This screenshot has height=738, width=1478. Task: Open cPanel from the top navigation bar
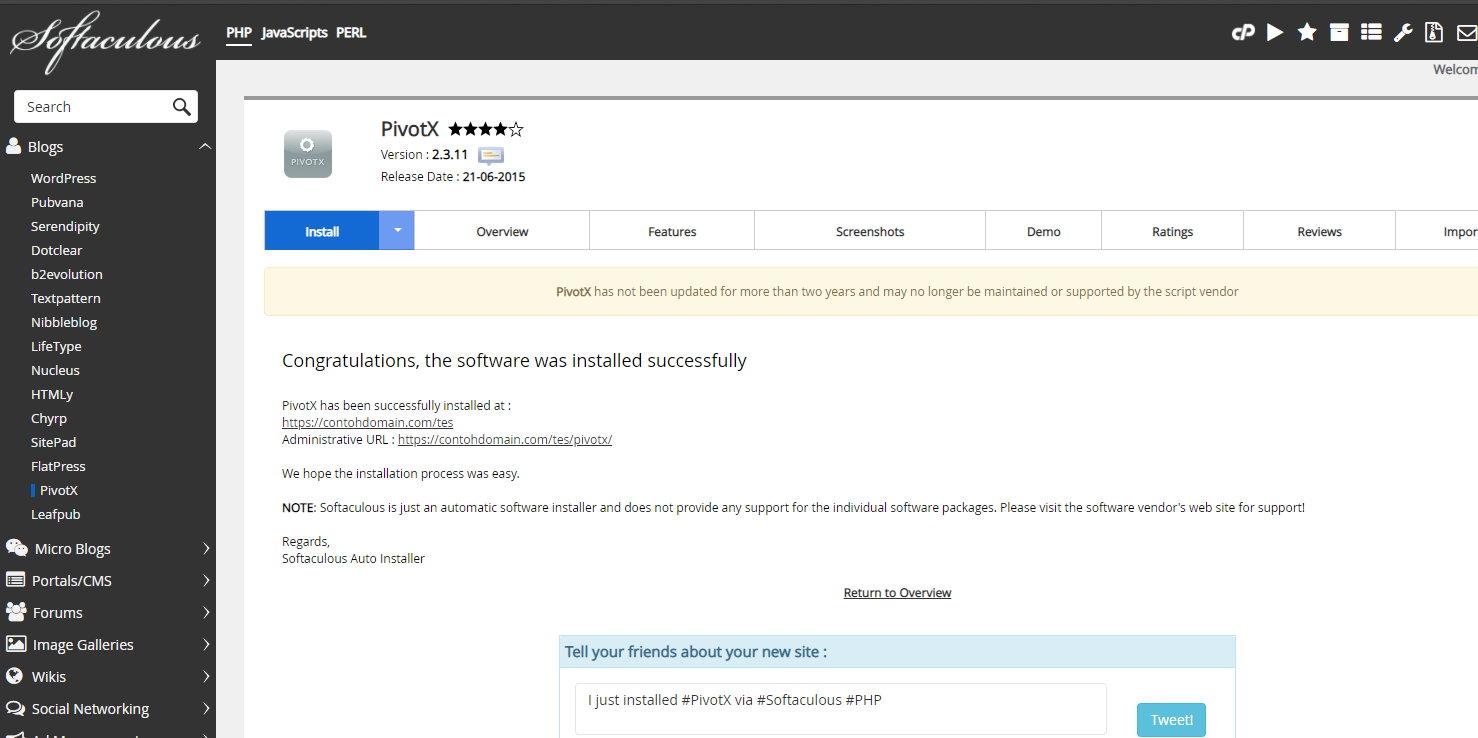click(x=1242, y=32)
